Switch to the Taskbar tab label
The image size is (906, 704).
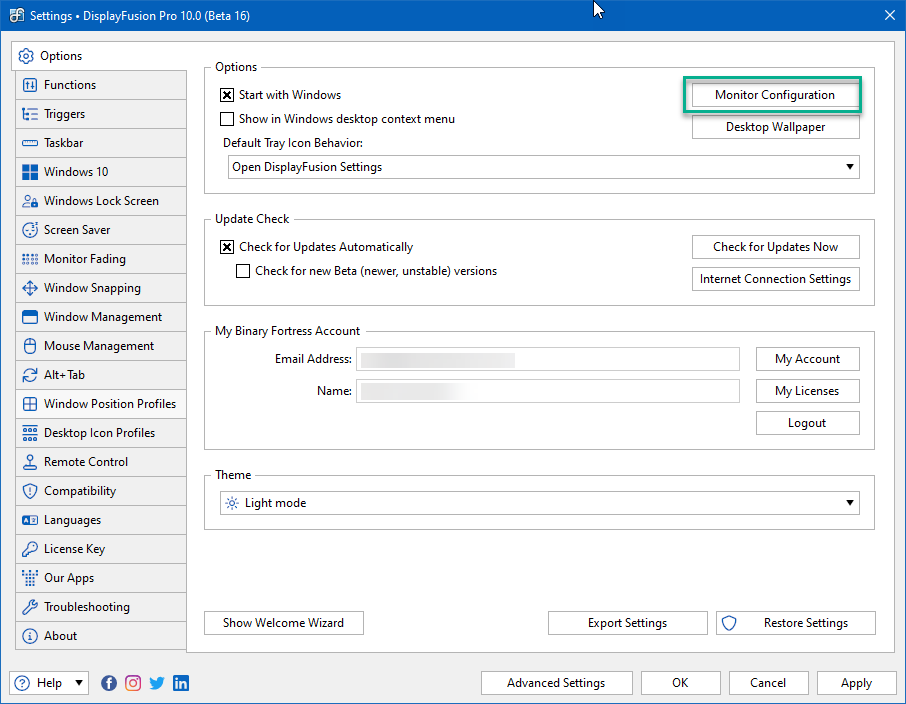click(64, 143)
